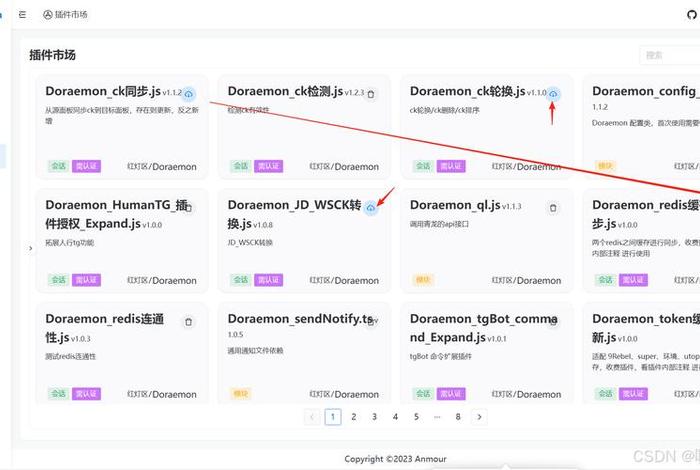Delete the Doraemon_redis连通性.js plugin
700x470 pixels.
pyautogui.click(x=188, y=322)
